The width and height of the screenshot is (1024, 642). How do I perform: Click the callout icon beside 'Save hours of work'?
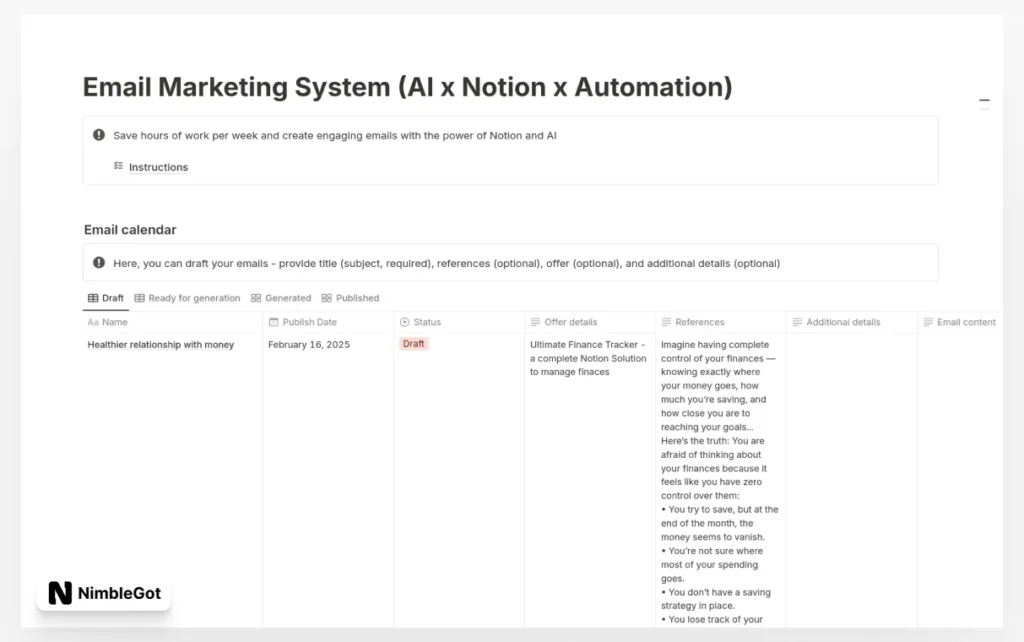99,135
